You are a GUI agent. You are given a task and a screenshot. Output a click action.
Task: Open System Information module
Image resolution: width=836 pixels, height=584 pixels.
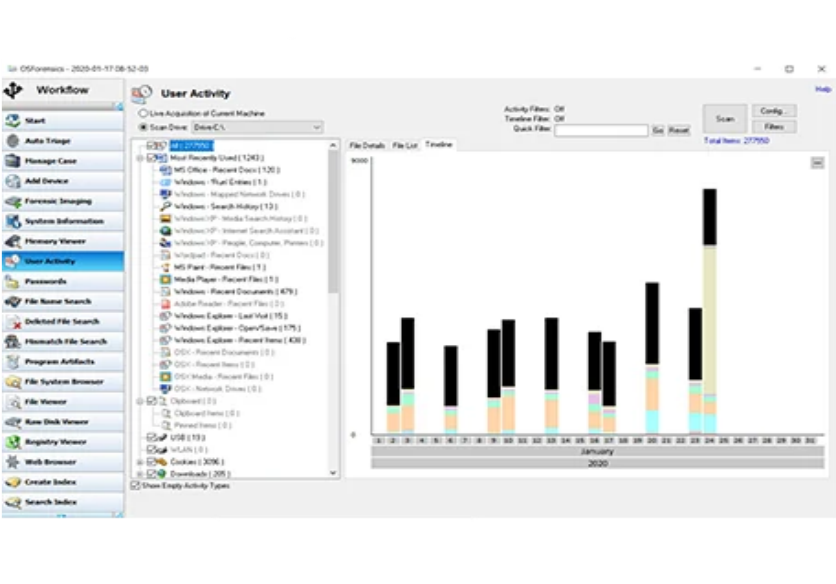point(62,221)
